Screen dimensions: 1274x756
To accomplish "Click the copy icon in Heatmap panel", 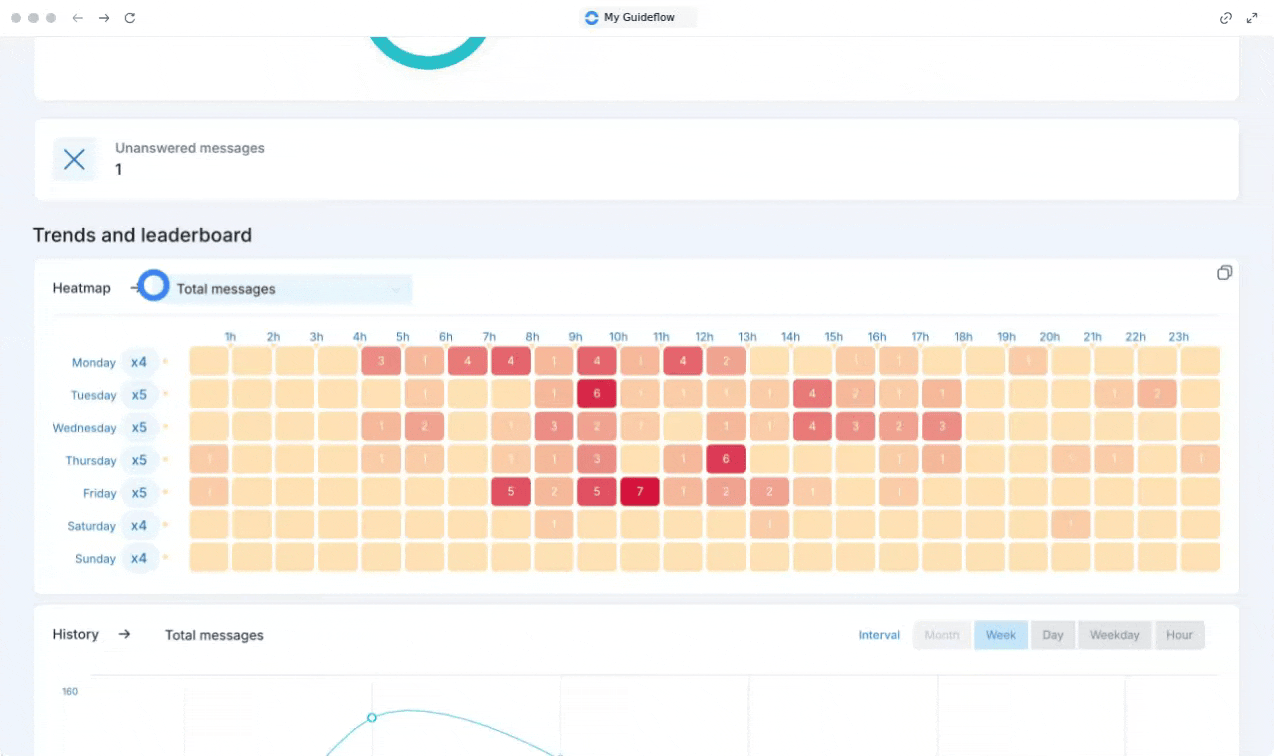I will [x=1224, y=273].
